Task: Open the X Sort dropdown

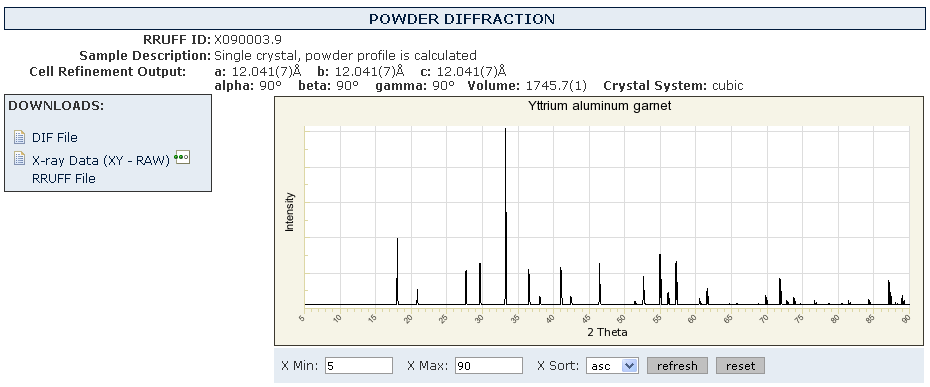Action: pyautogui.click(x=612, y=366)
